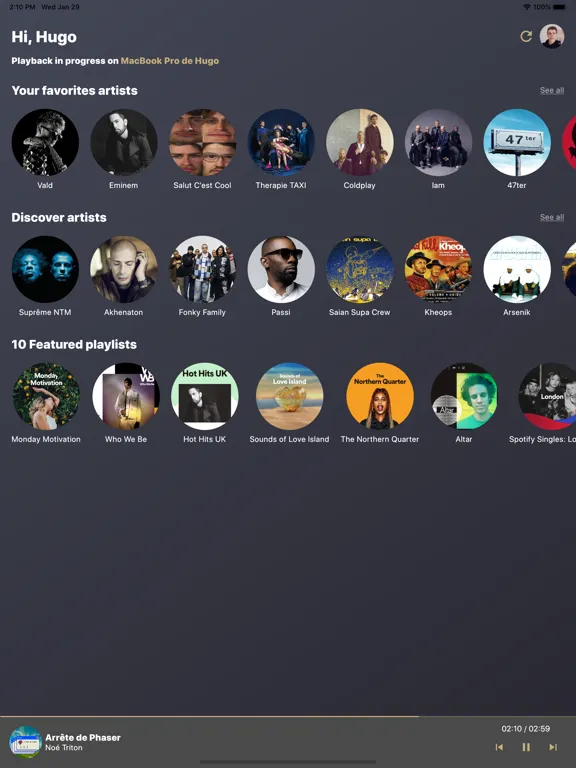Select Salut C'est Cool artist image
The height and width of the screenshot is (768, 576).
(202, 142)
